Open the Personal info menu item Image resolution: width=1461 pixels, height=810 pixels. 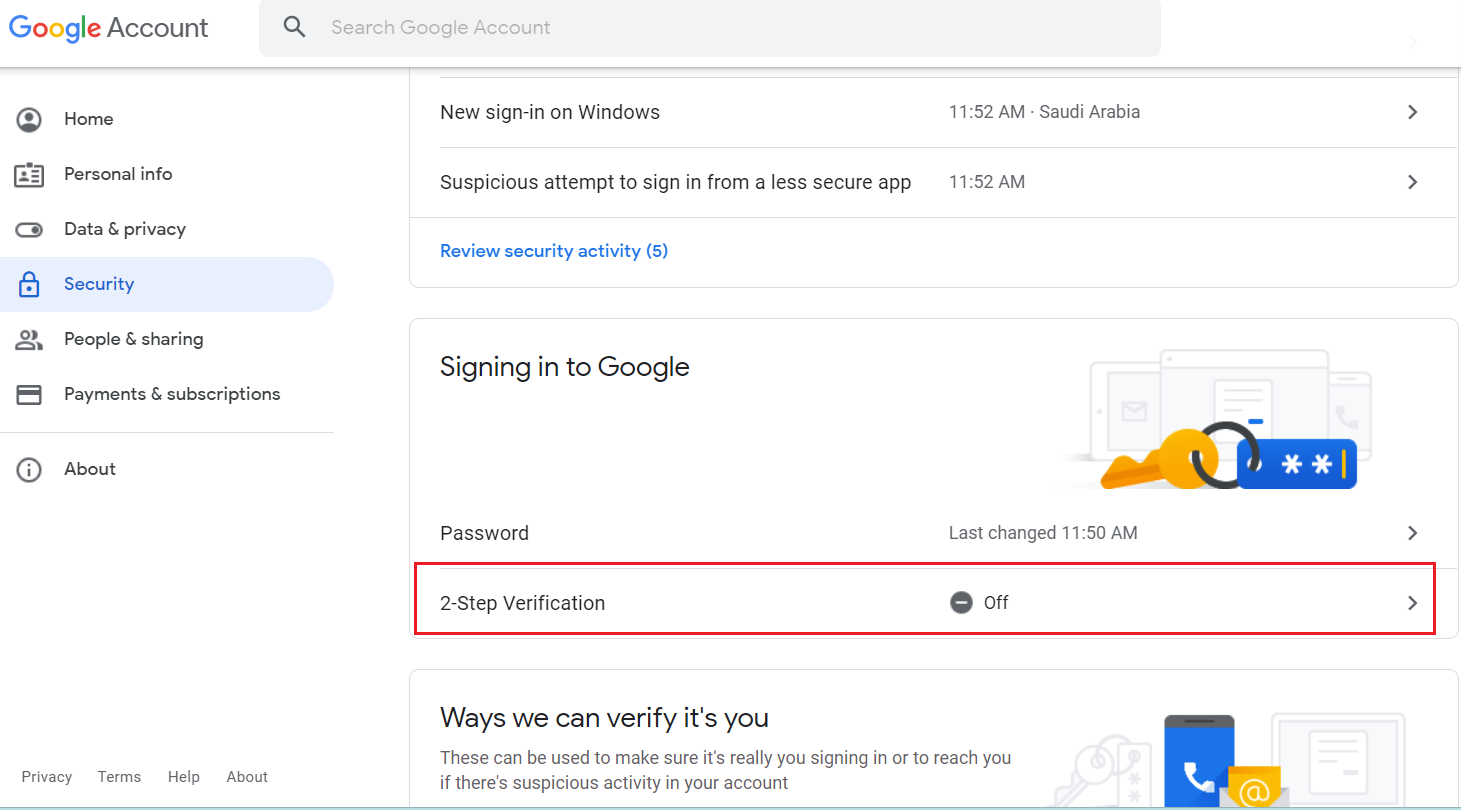point(118,174)
